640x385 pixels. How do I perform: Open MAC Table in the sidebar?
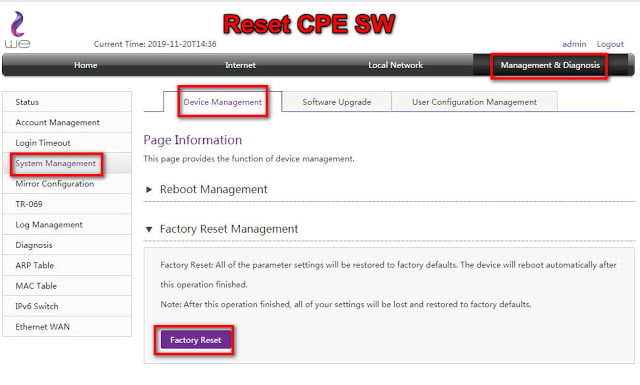pos(67,286)
